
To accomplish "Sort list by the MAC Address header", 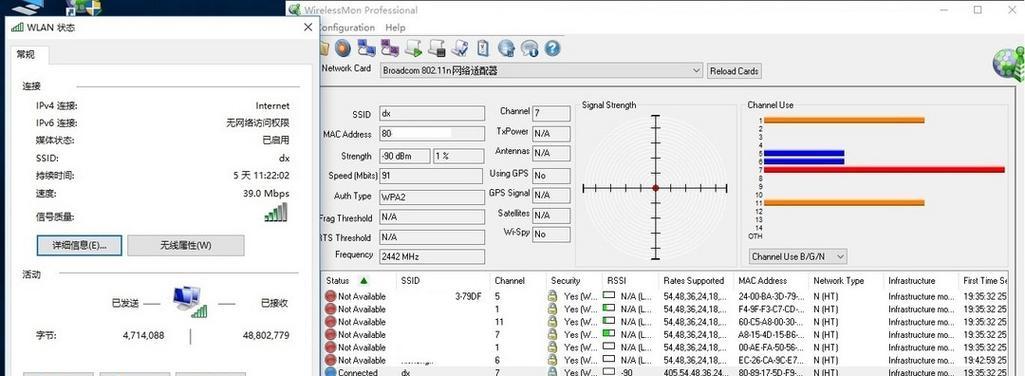I will (x=771, y=281).
